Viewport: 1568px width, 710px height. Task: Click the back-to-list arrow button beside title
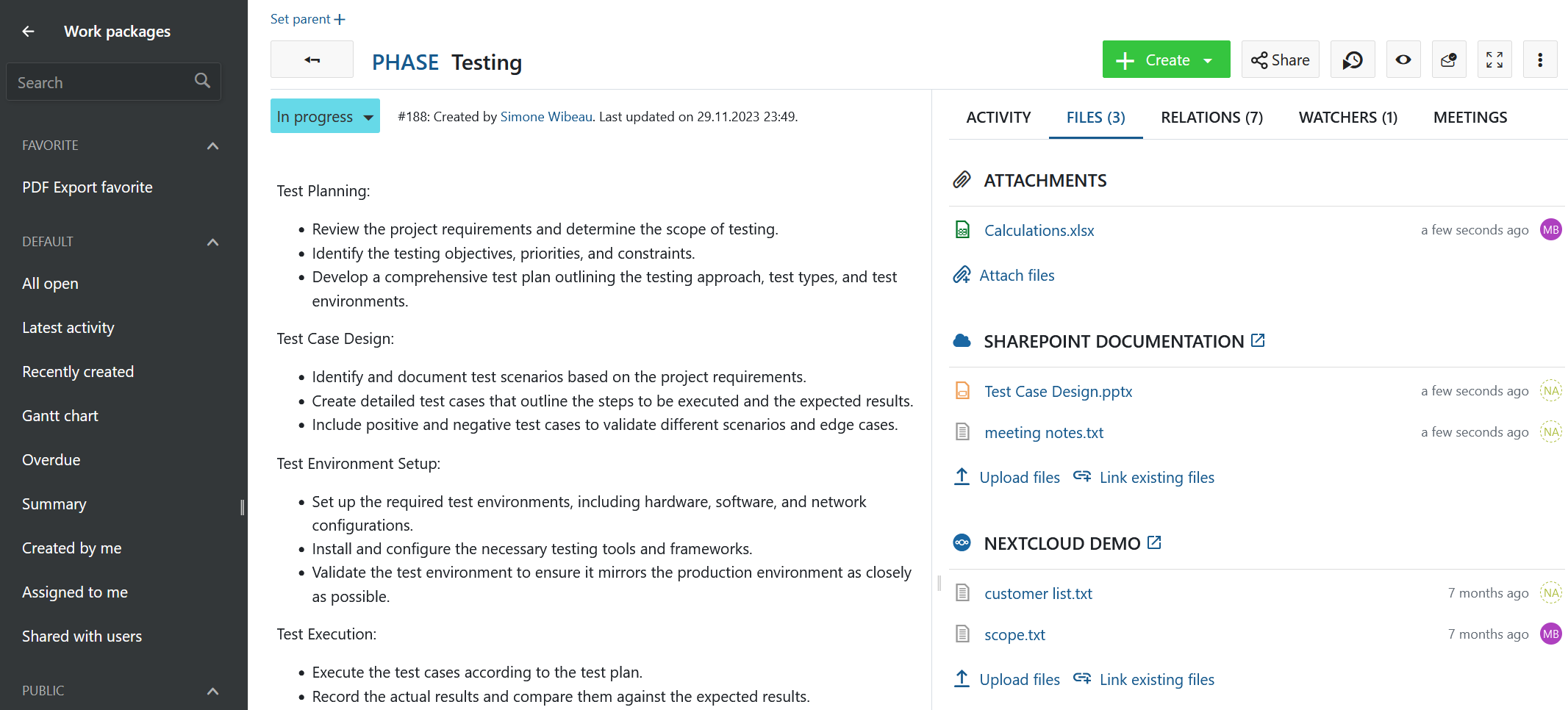[312, 60]
